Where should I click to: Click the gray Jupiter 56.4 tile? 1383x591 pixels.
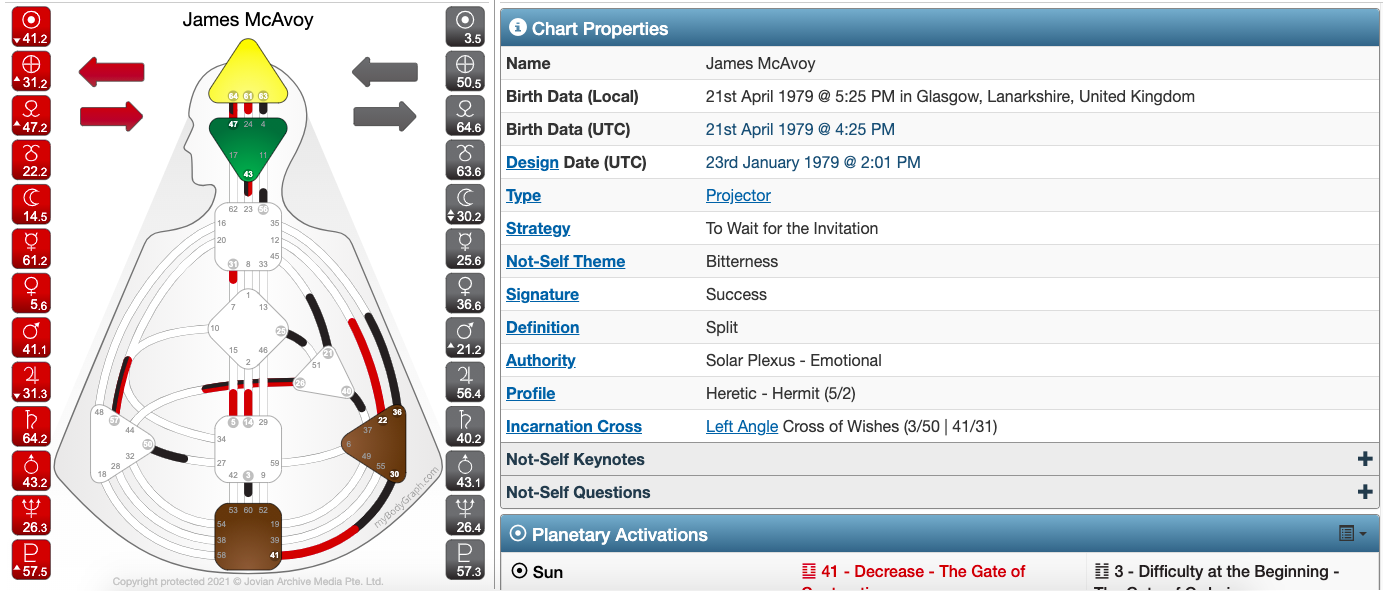click(464, 382)
